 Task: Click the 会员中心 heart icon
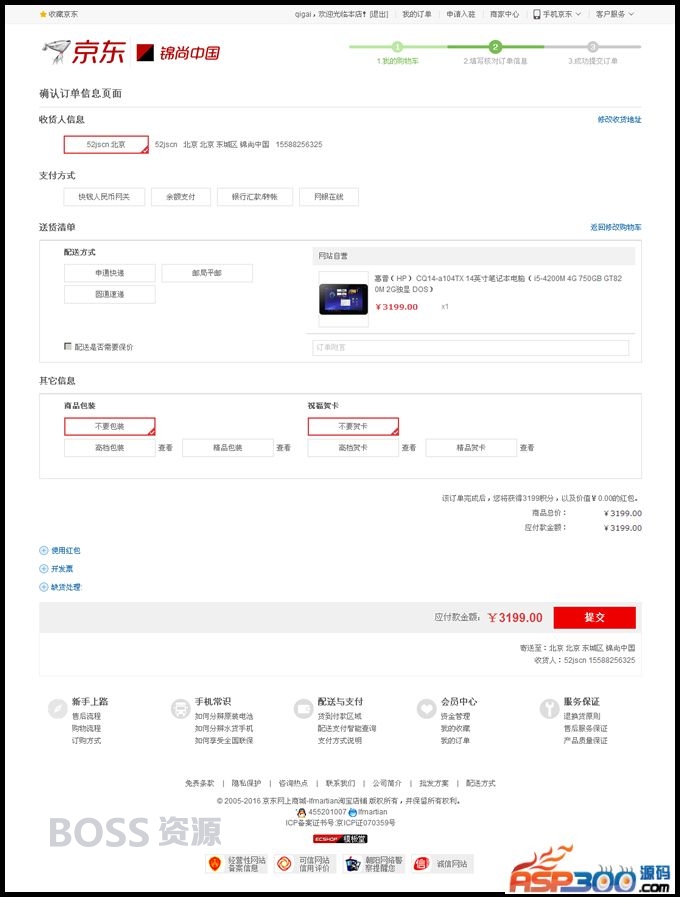coord(427,709)
